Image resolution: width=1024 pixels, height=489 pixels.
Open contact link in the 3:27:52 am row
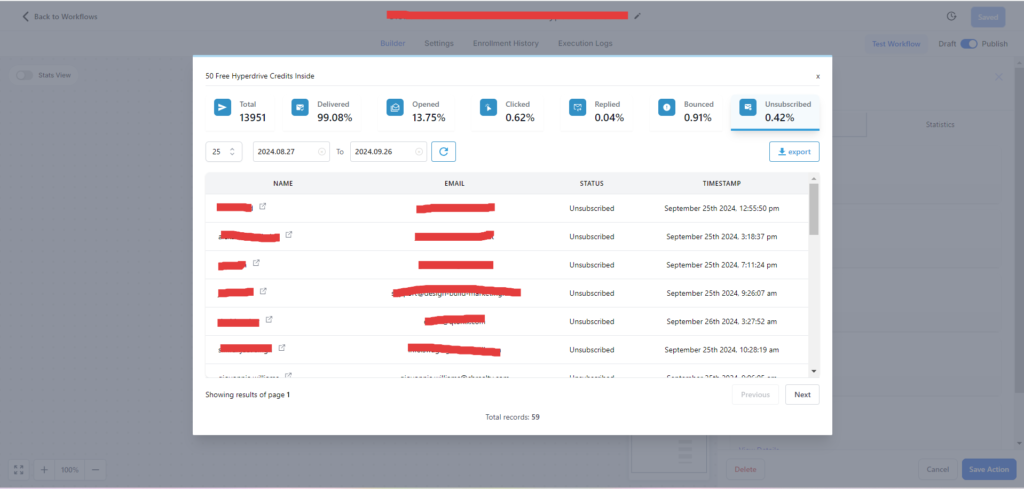tap(269, 320)
